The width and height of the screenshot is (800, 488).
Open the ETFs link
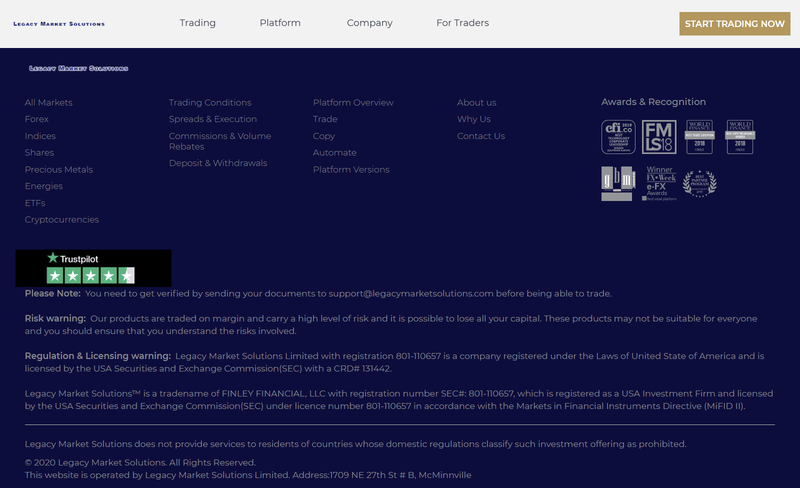(x=35, y=203)
